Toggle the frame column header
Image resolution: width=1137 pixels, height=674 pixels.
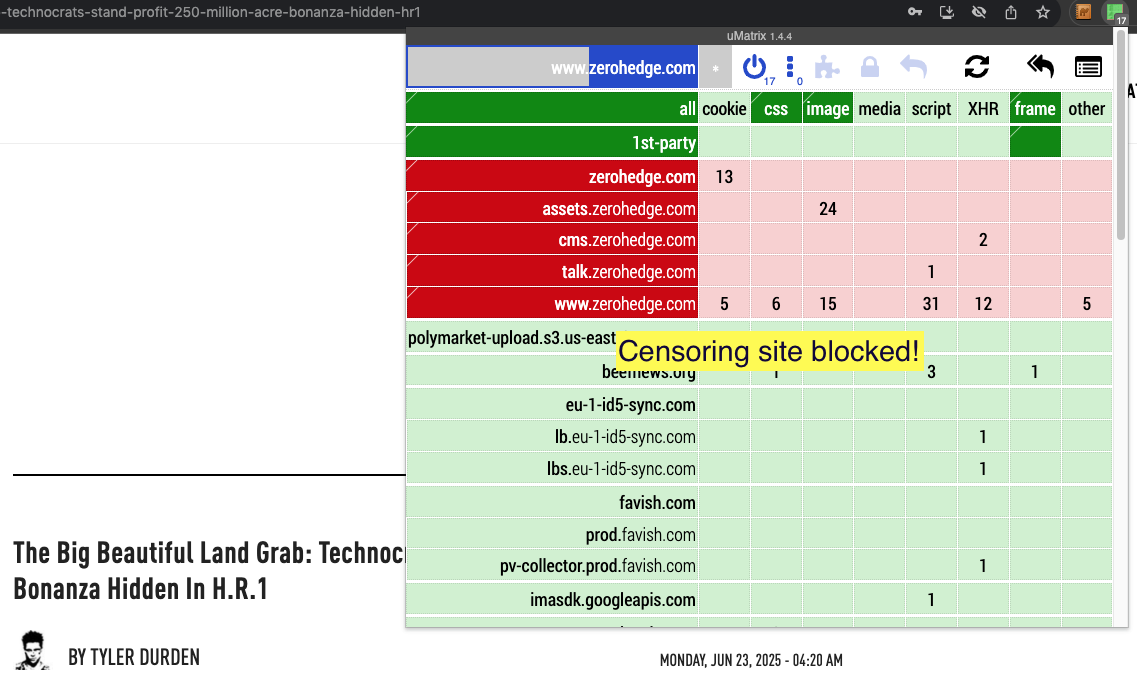[1035, 108]
